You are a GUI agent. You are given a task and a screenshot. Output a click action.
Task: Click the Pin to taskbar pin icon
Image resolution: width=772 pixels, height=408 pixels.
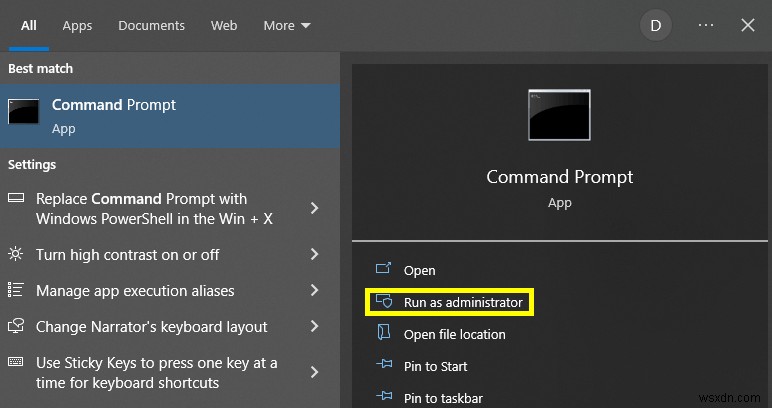pyautogui.click(x=382, y=398)
